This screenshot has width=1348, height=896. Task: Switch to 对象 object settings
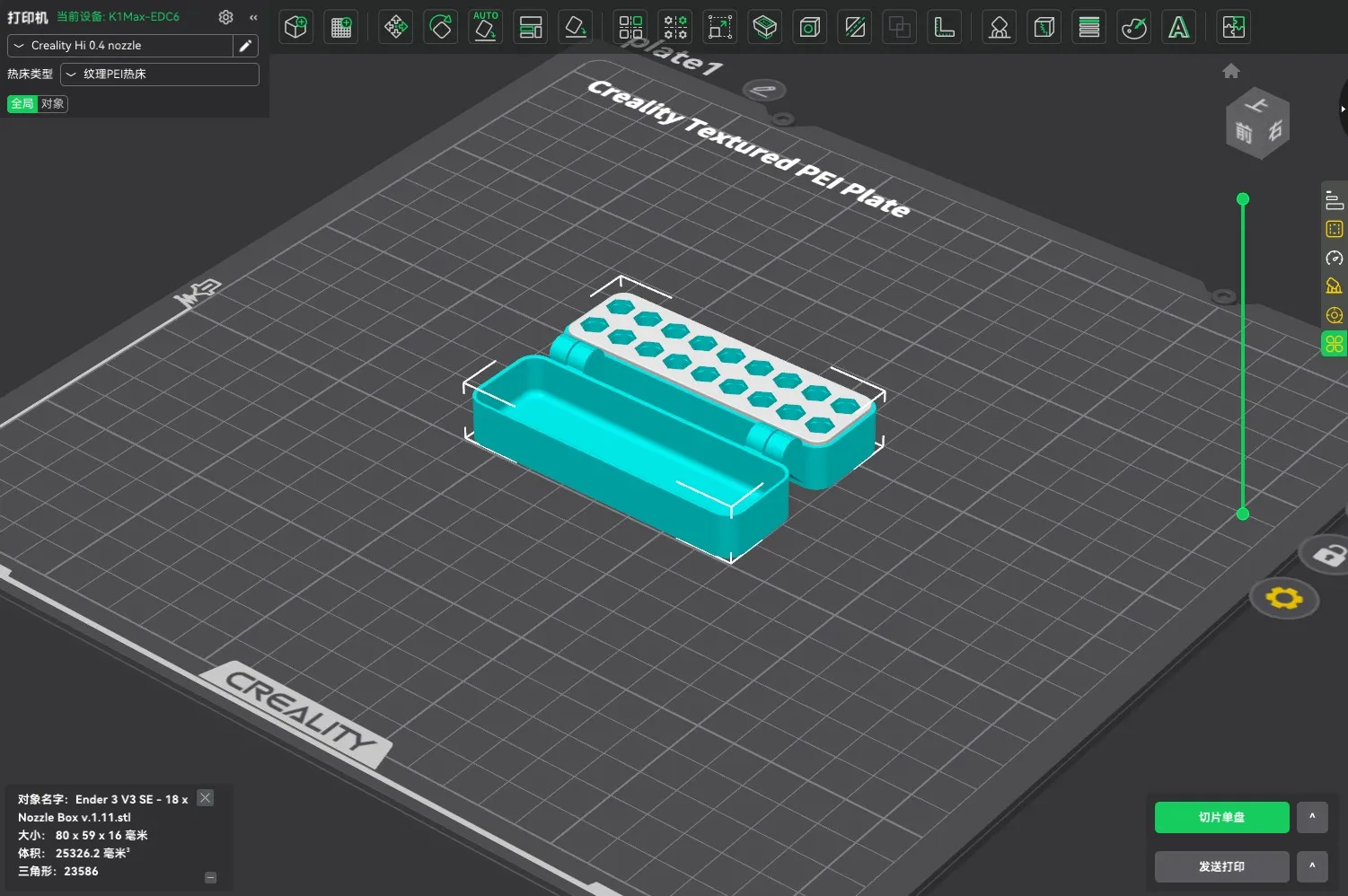pyautogui.click(x=53, y=104)
